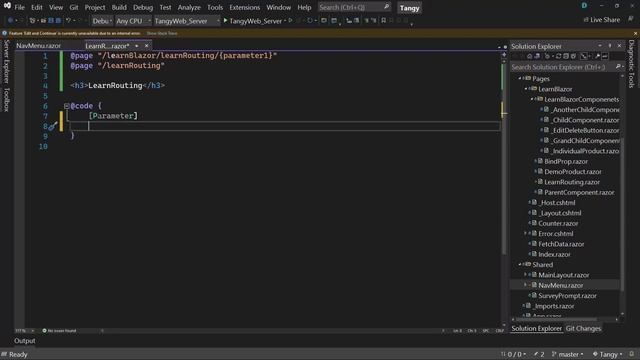Screen dimensions: 640x360
Task: Collapse the Pages folder in Solution Explorer
Action: click(x=520, y=78)
